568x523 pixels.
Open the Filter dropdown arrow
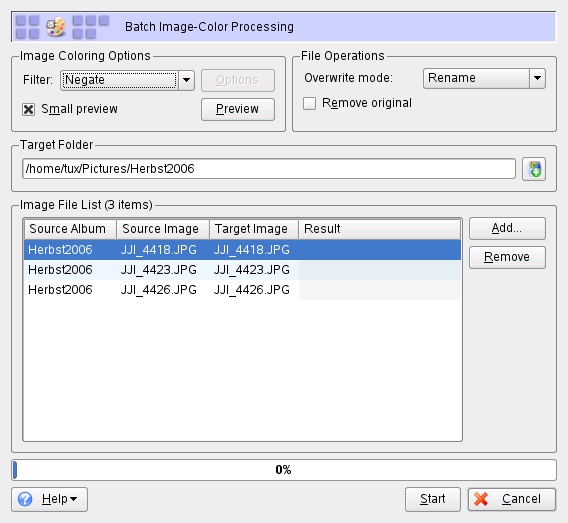point(186,80)
